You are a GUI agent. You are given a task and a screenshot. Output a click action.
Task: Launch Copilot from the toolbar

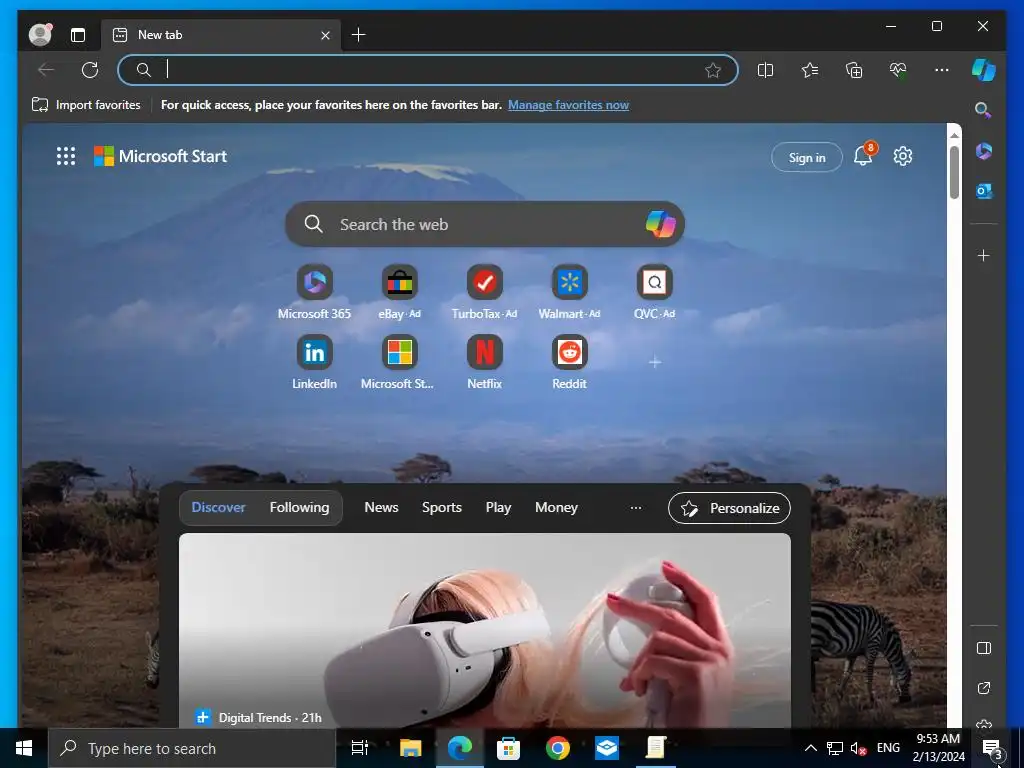[x=984, y=70]
